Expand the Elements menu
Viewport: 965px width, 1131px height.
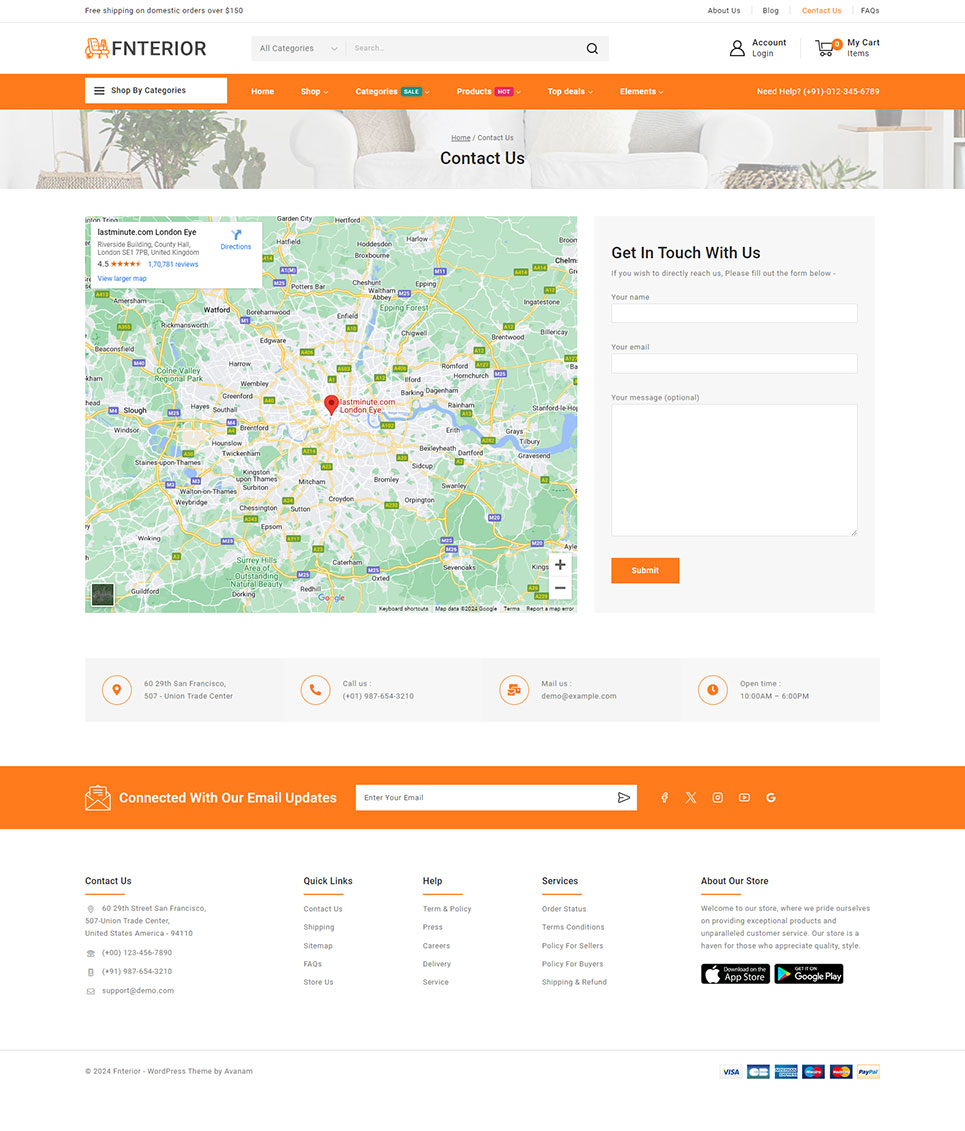(x=641, y=92)
